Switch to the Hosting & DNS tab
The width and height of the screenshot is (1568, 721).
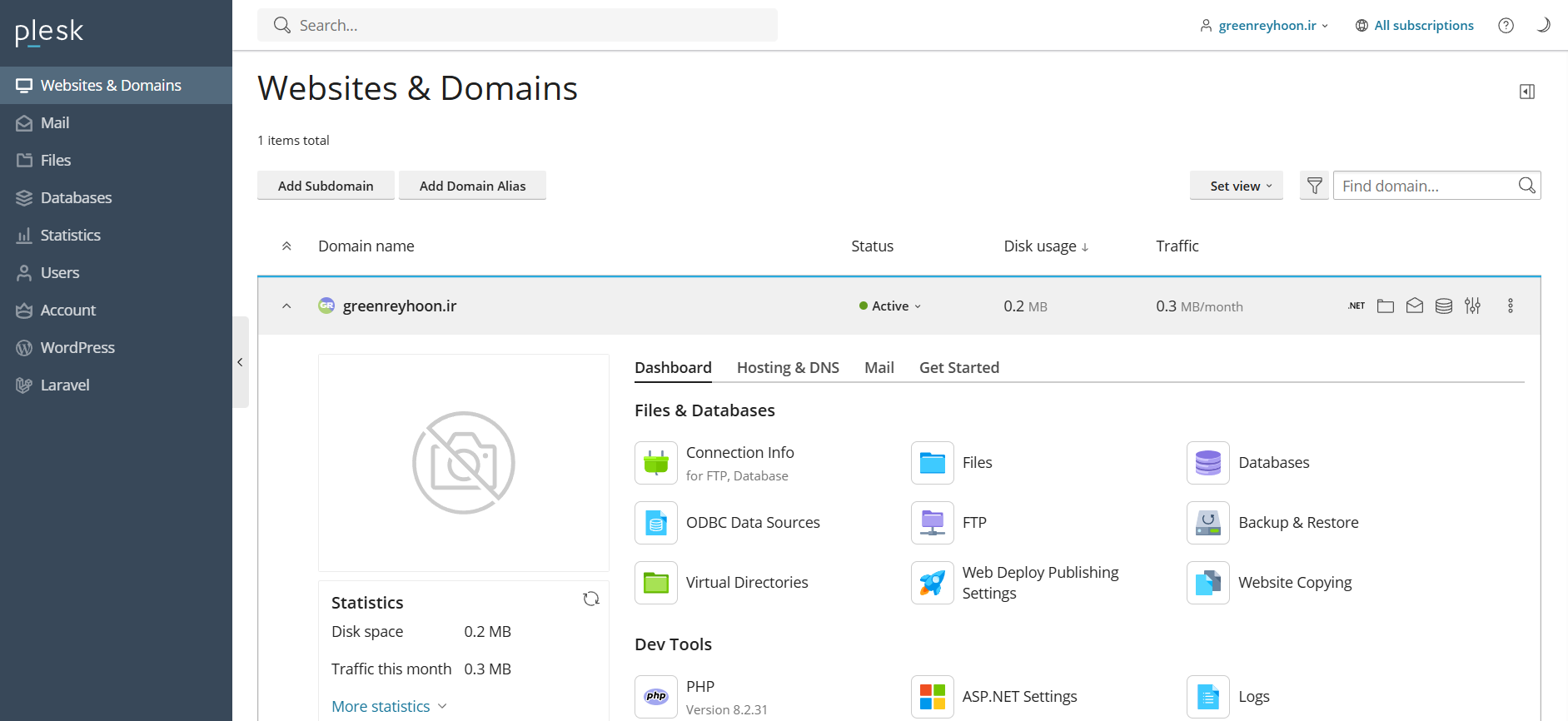point(788,367)
